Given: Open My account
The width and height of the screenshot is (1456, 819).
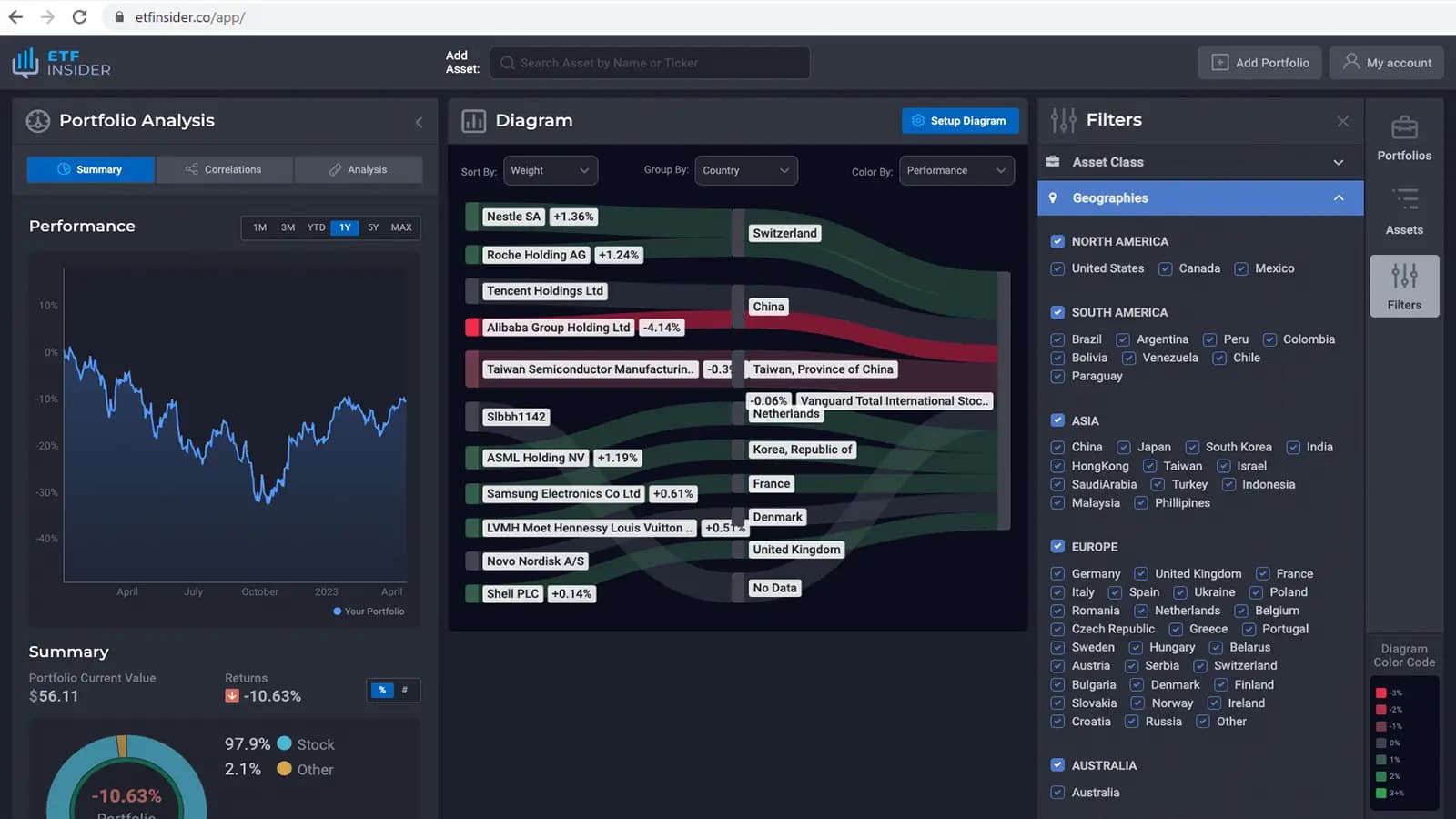Looking at the screenshot, I should pyautogui.click(x=1387, y=63).
